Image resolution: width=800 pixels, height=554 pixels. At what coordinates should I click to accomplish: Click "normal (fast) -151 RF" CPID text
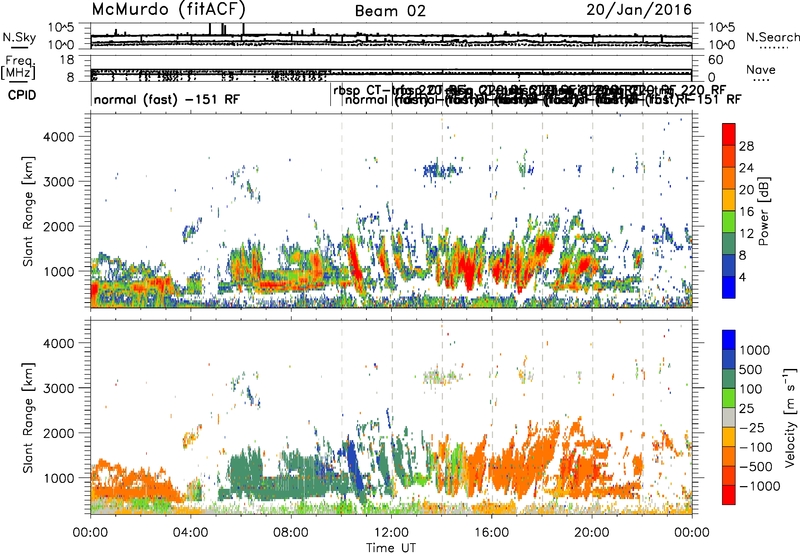click(x=167, y=100)
